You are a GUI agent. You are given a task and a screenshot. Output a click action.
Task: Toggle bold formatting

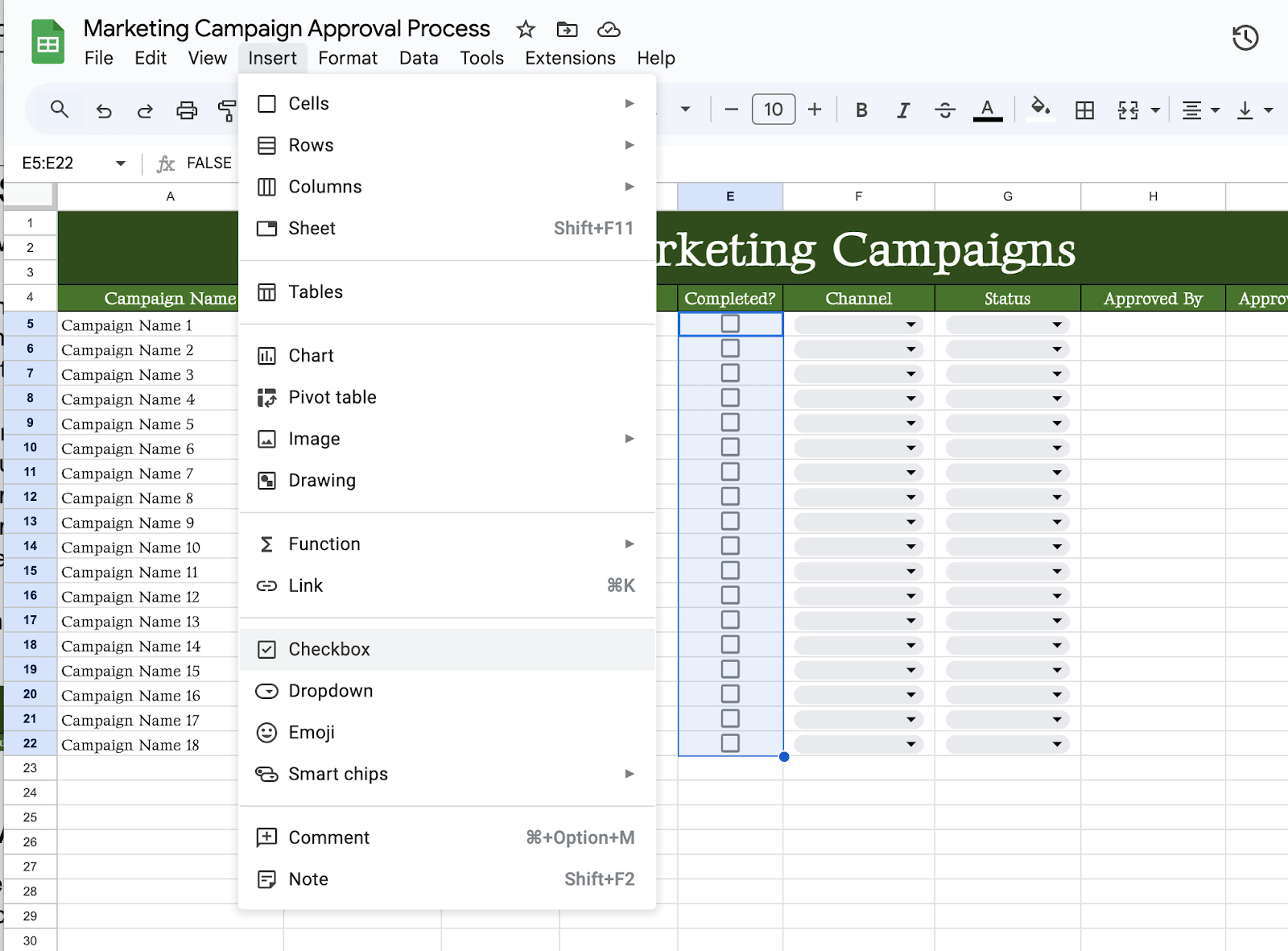[x=861, y=110]
